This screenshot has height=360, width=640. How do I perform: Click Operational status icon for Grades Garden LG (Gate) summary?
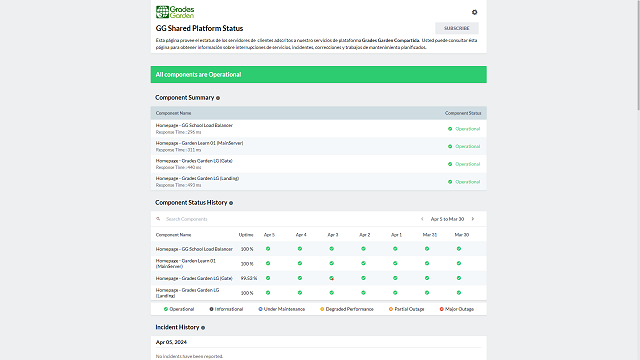450,164
